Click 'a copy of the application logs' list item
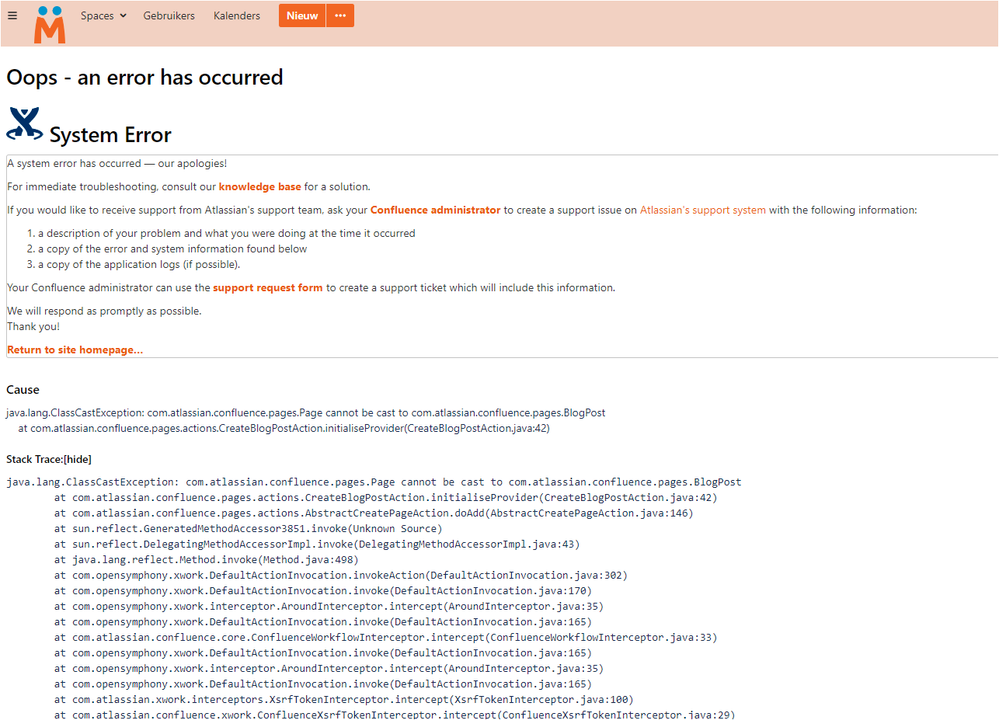999x720 pixels. coord(139,264)
